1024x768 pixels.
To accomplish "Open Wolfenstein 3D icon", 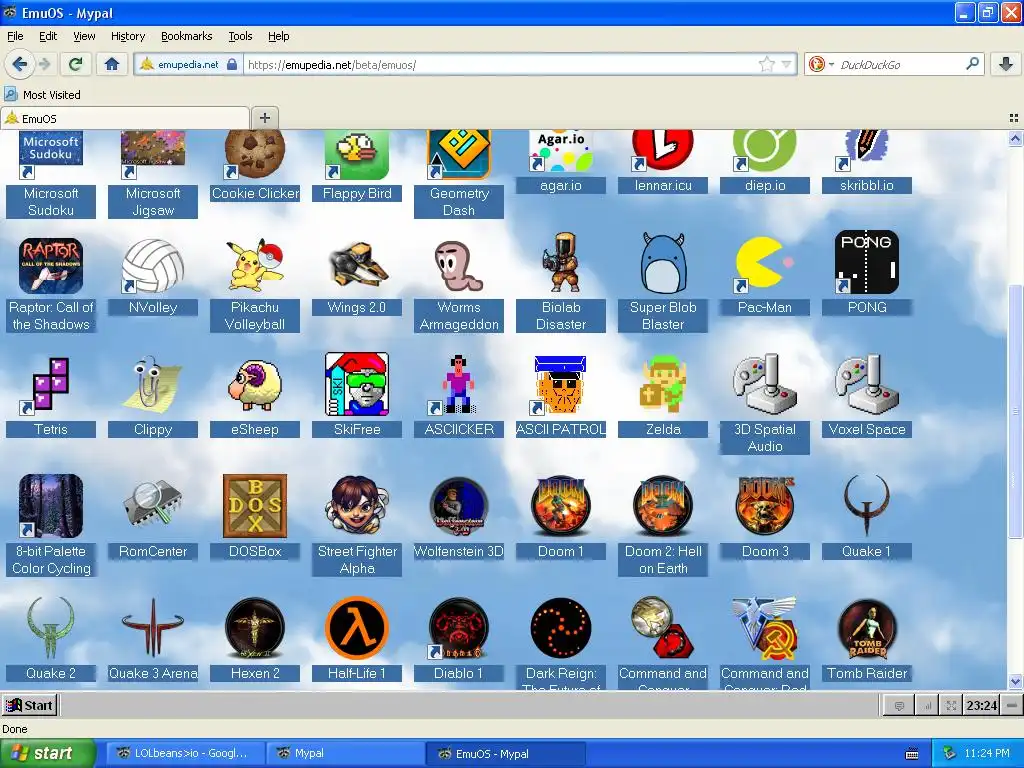I will pos(458,506).
